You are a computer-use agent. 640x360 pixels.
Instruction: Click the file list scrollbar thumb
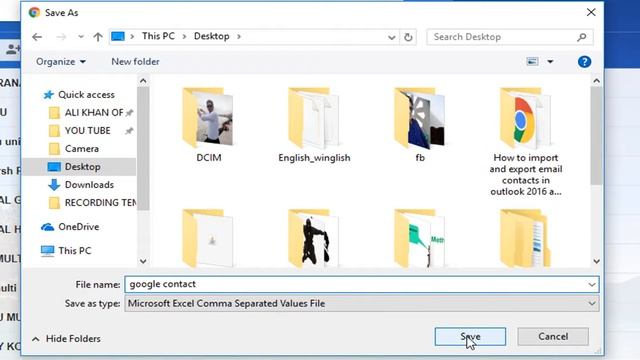[x=596, y=136]
